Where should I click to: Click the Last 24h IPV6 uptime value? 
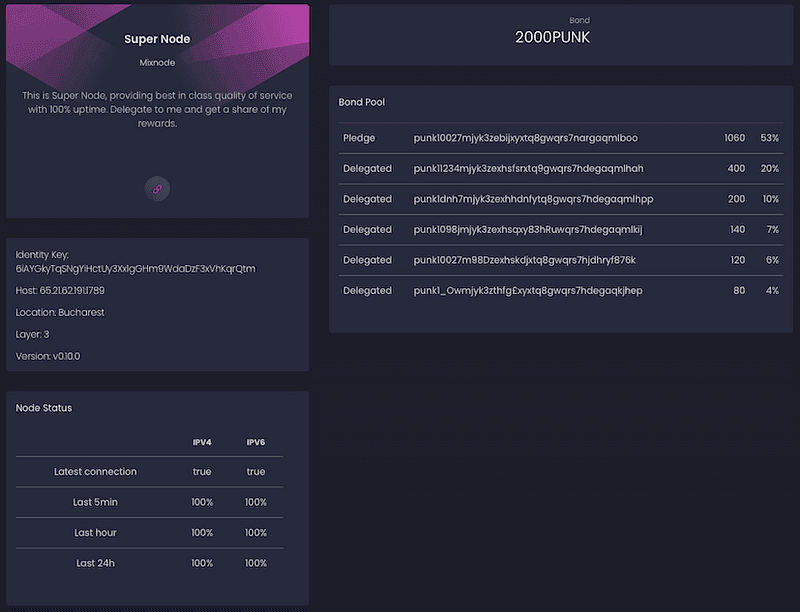pyautogui.click(x=256, y=563)
